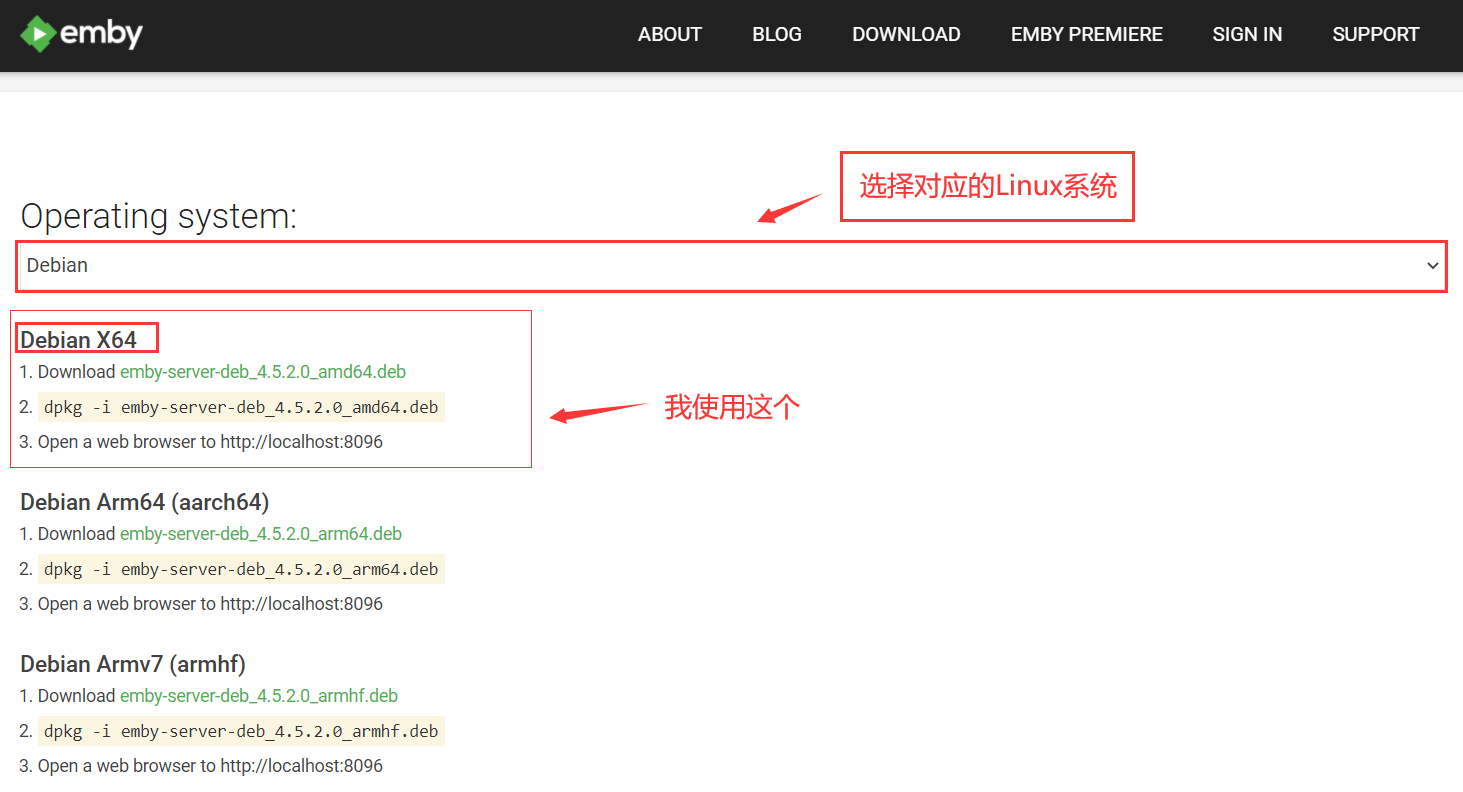This screenshot has width=1463, height=792.
Task: Click the dpkg amd64 install command
Action: coord(240,407)
